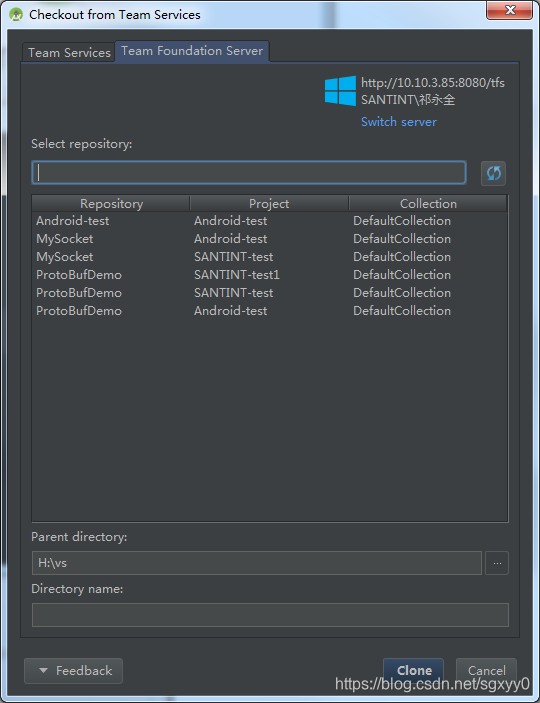Select ProtoBufDemo in Android-test project
Screen dimensions: 540x703
(270, 310)
